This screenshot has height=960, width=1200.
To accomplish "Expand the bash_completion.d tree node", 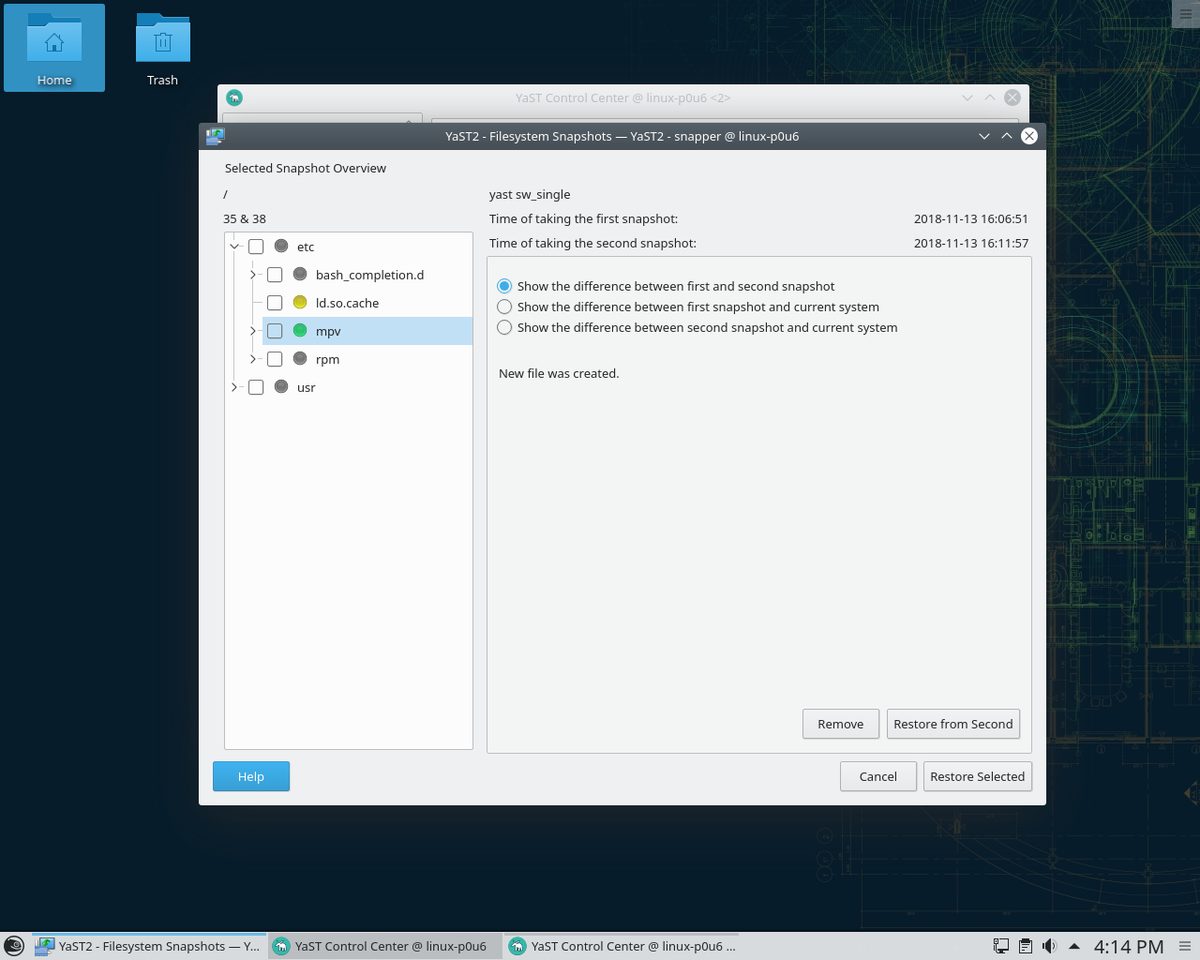I will pyautogui.click(x=253, y=274).
